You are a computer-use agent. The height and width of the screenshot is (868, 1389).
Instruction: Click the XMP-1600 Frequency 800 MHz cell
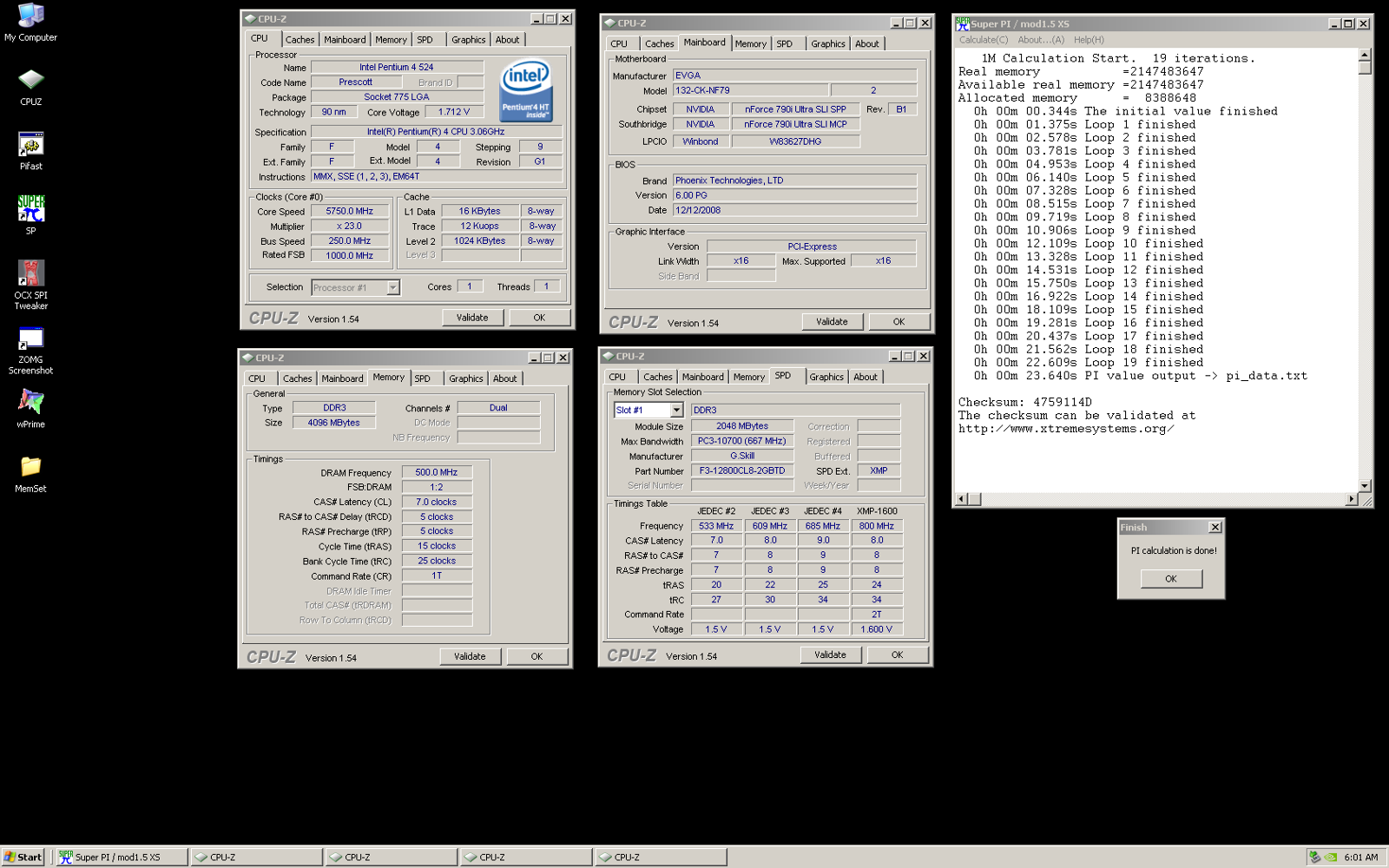click(877, 526)
